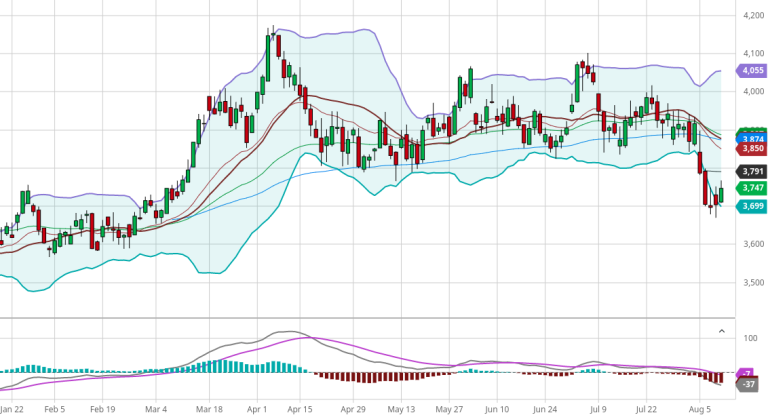Select the blue 3,874 moving average label
Viewport: 768px width, 415px height.
pos(751,137)
